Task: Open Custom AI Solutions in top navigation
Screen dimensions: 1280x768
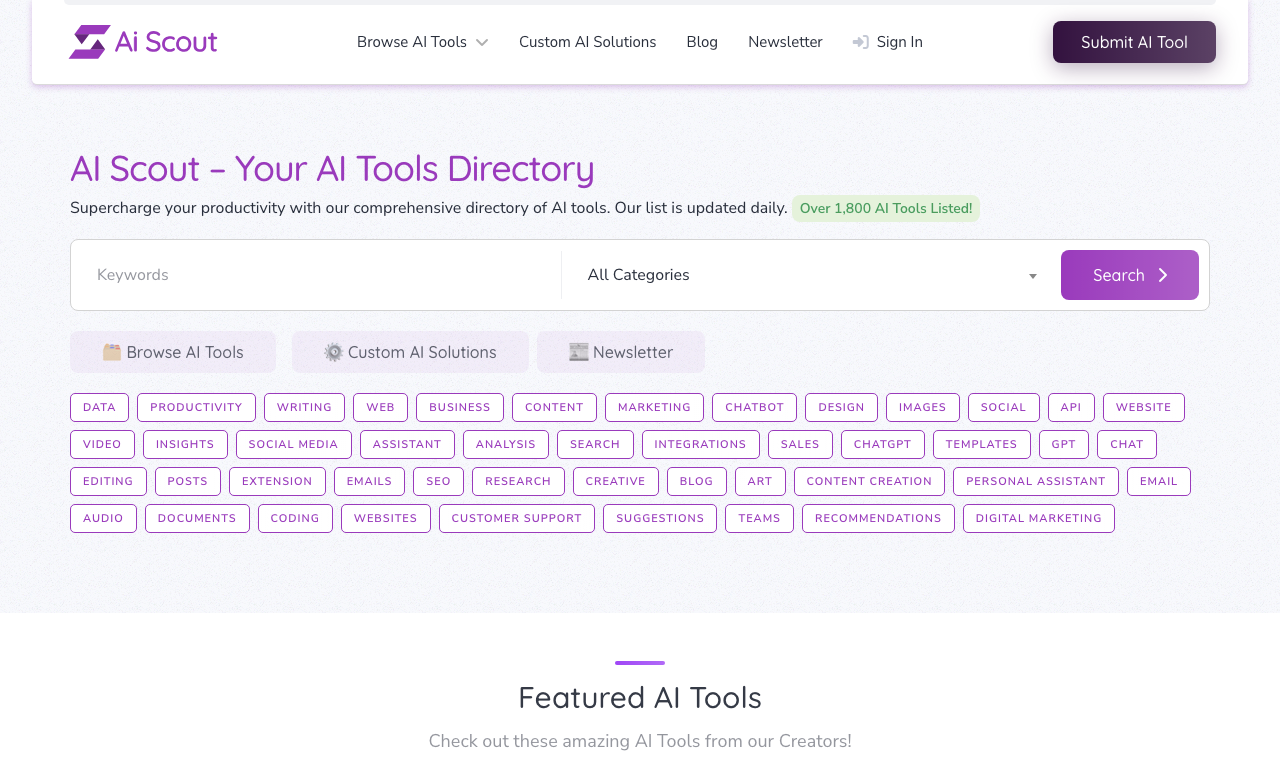Action: [x=588, y=42]
